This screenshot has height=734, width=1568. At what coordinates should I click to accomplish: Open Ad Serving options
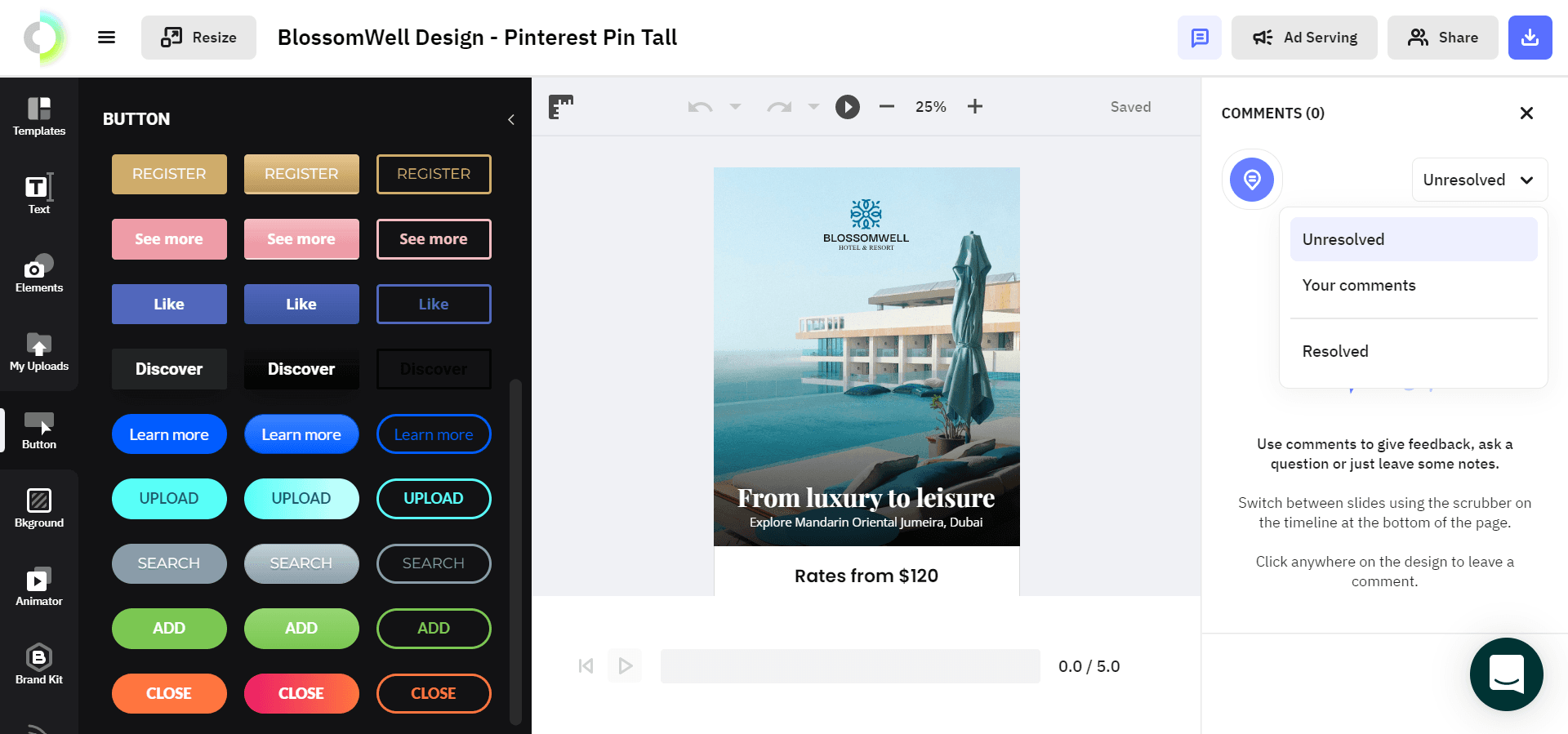(1304, 38)
